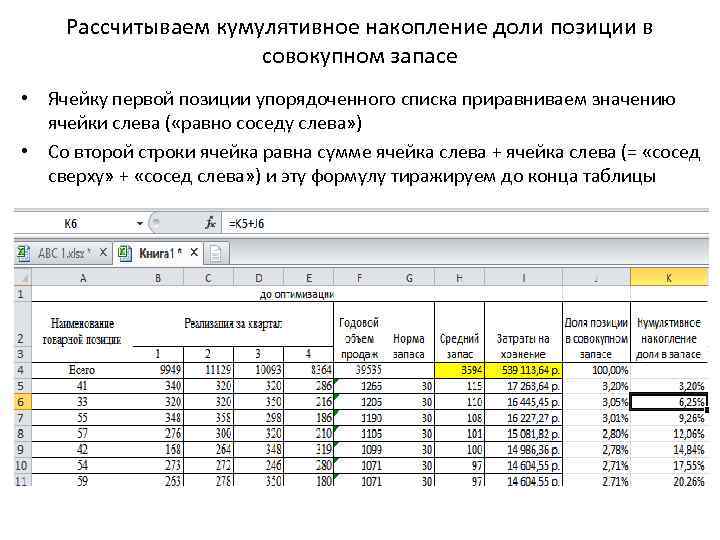Close the ABC 1.xlsx workbook tab
Image resolution: width=720 pixels, height=540 pixels.
103,252
